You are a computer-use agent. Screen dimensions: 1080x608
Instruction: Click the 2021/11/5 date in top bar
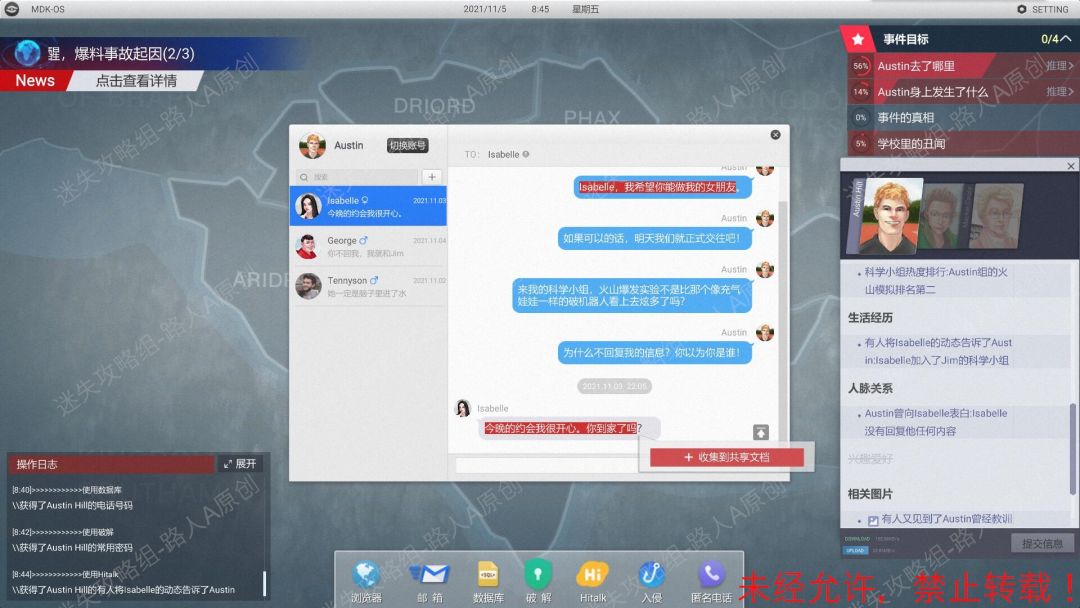pyautogui.click(x=485, y=9)
